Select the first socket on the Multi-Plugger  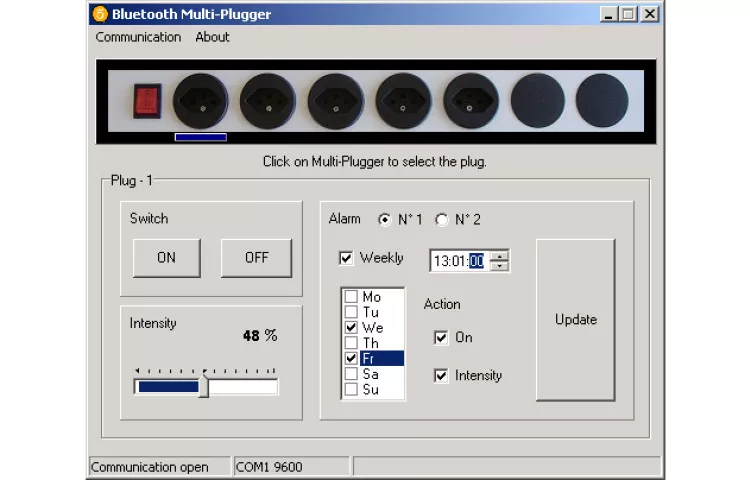[x=201, y=101]
